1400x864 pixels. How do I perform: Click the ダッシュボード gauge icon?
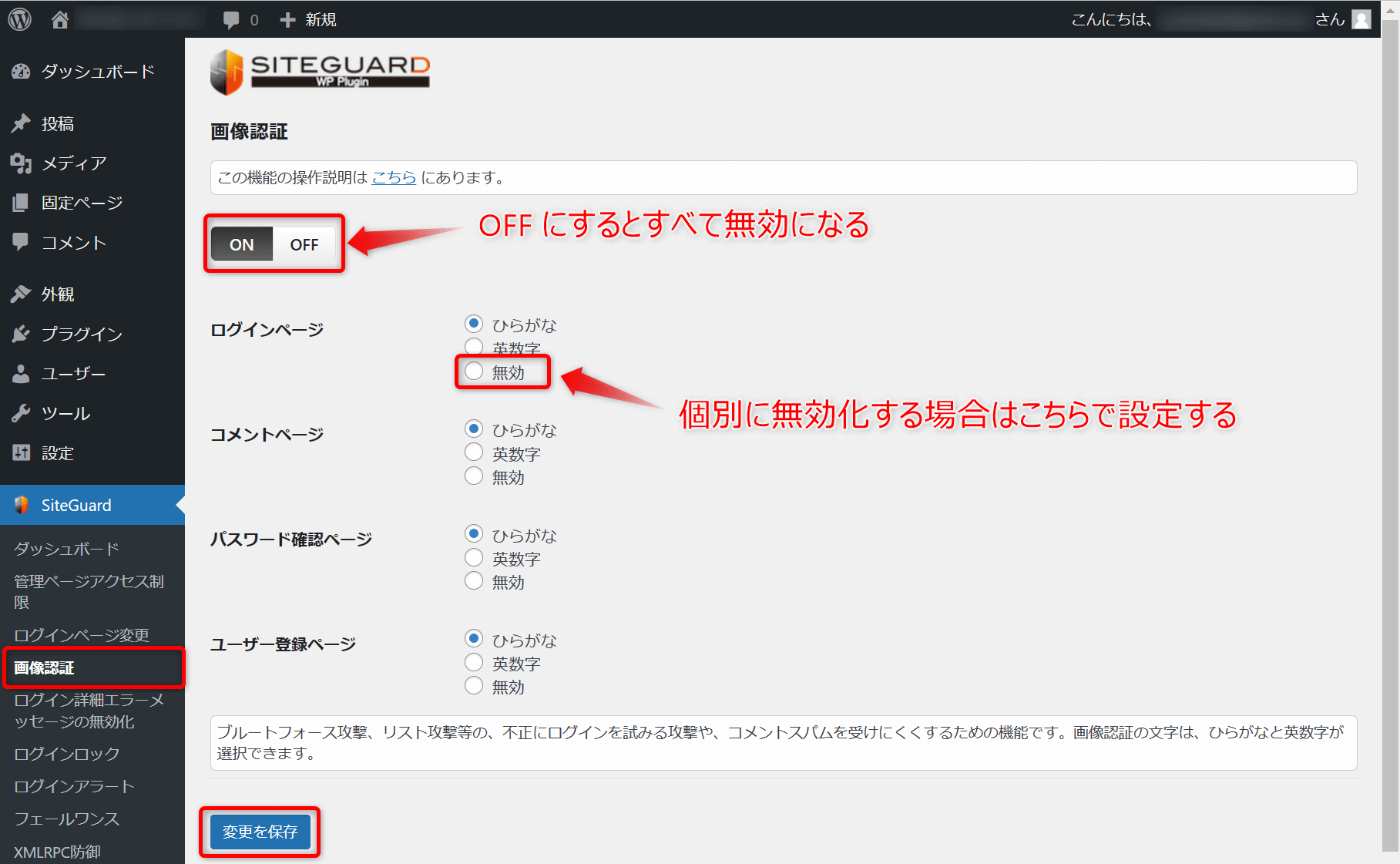[21, 72]
